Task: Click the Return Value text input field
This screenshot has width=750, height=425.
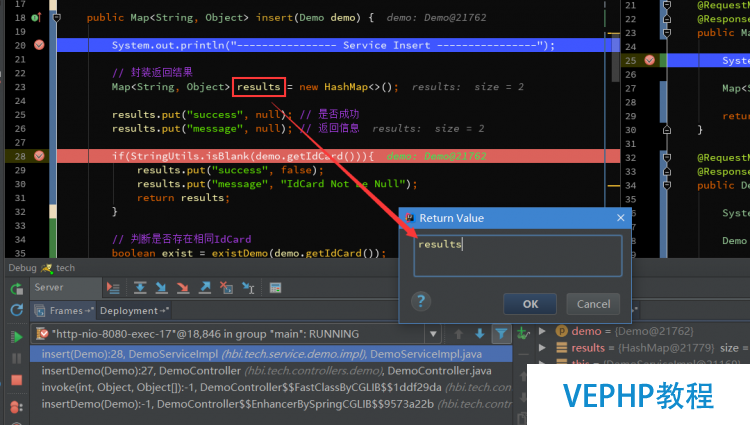Action: [x=518, y=256]
